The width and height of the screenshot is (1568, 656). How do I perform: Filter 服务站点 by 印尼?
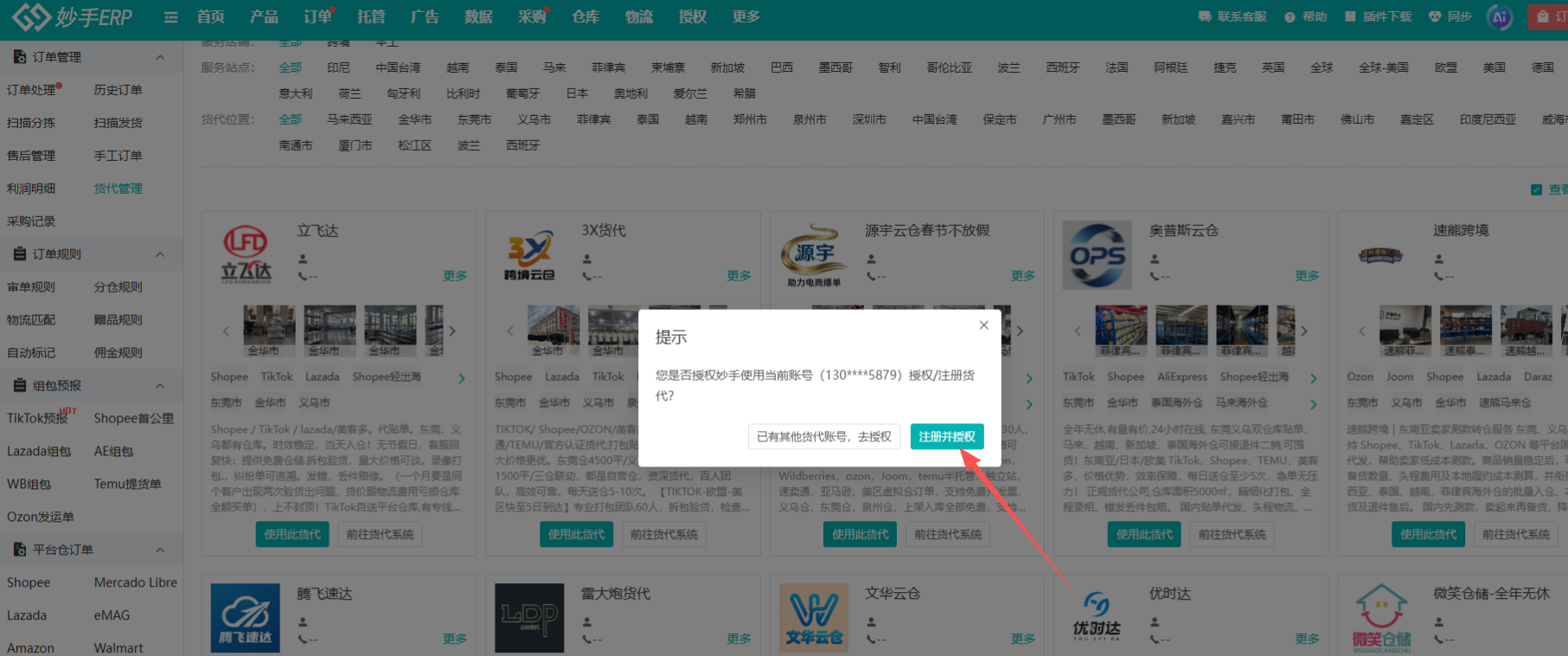point(339,68)
